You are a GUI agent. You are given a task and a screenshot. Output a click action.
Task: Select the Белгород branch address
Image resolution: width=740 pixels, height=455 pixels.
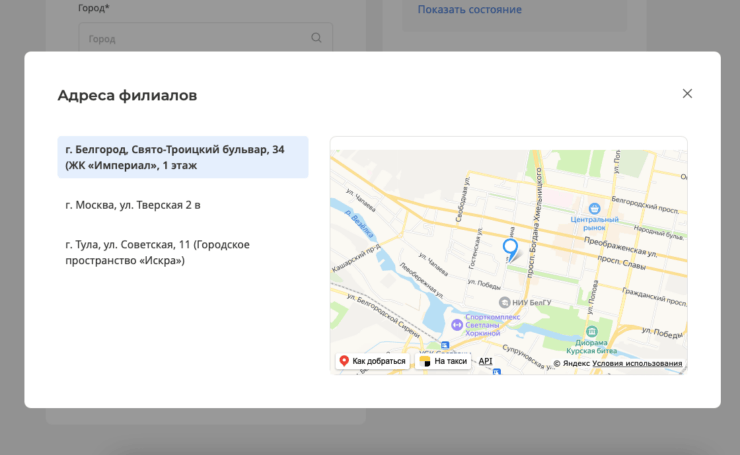pyautogui.click(x=183, y=157)
